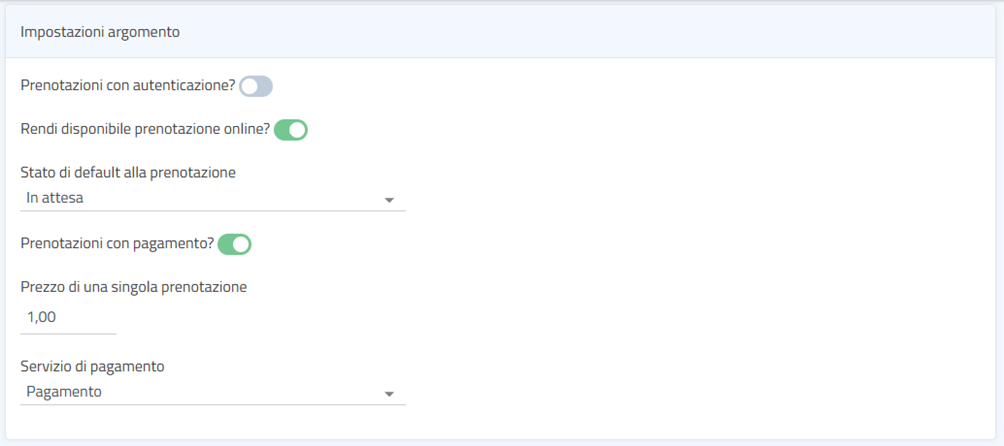
Task: Open the Stato di default alla prenotazione dropdown
Action: point(212,198)
